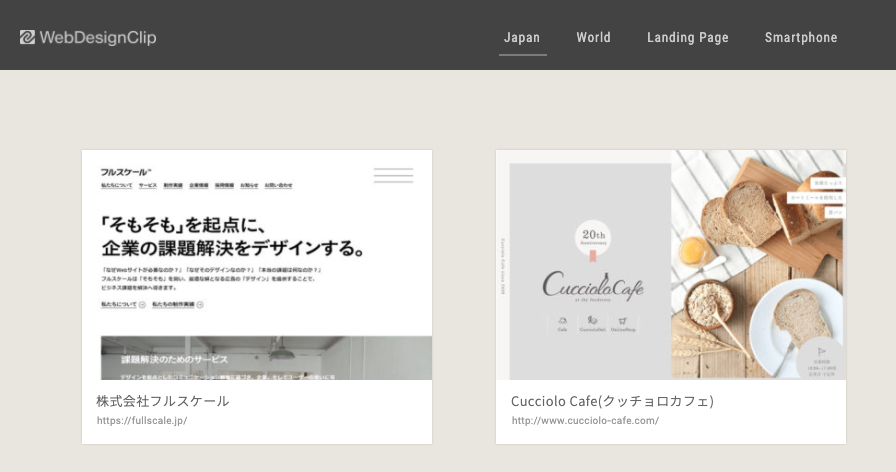Click the Cucciolo Cafe(クッチョロカフェ) title
The width and height of the screenshot is (896, 472).
612,401
